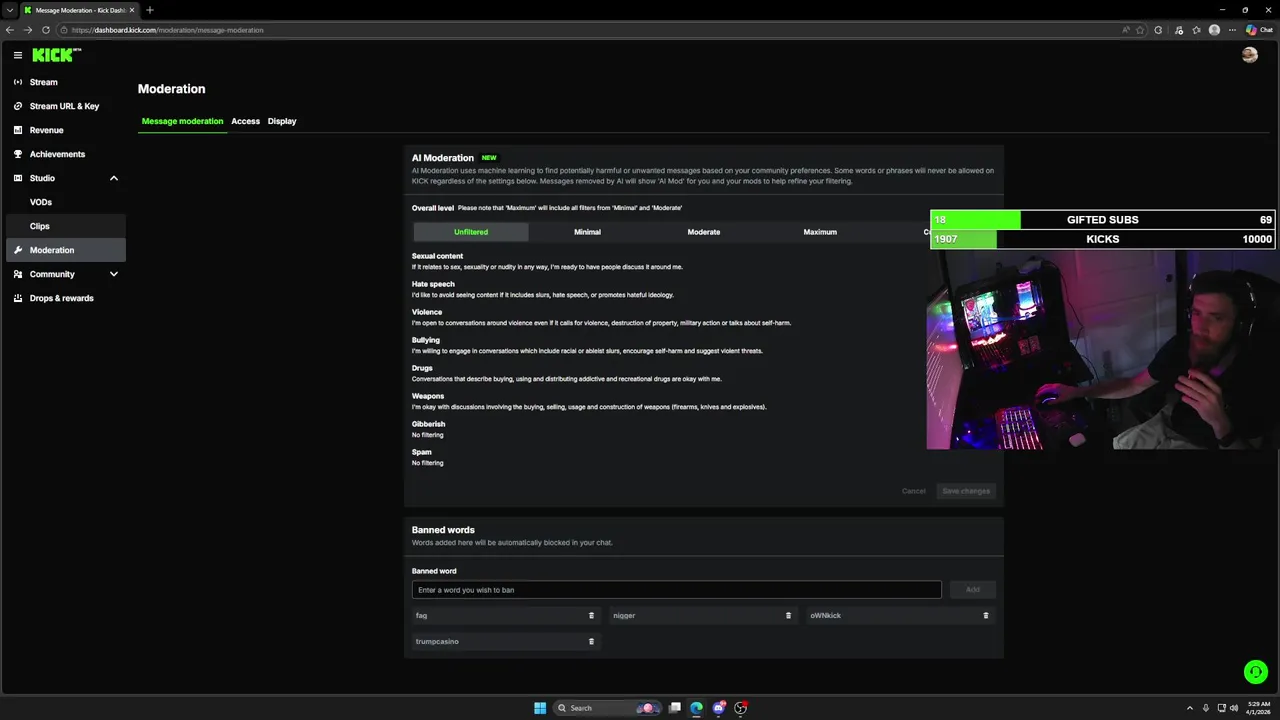The image size is (1280, 720).
Task: Click the Moderation wrench icon
Action: point(18,250)
